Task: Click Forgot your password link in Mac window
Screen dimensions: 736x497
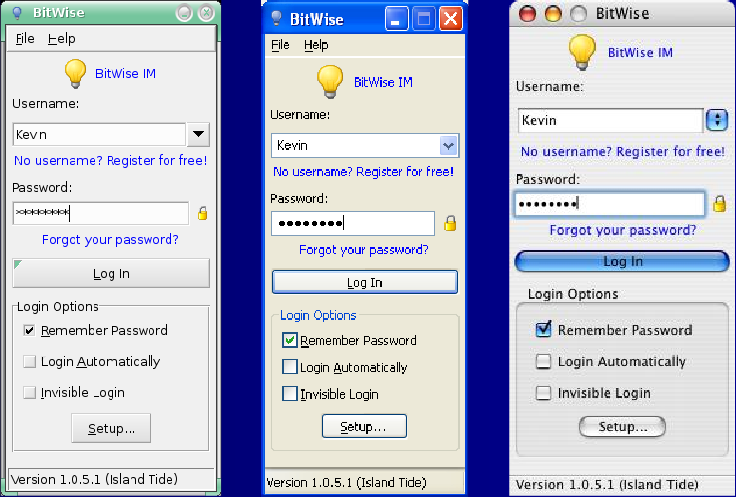Action: [x=622, y=230]
